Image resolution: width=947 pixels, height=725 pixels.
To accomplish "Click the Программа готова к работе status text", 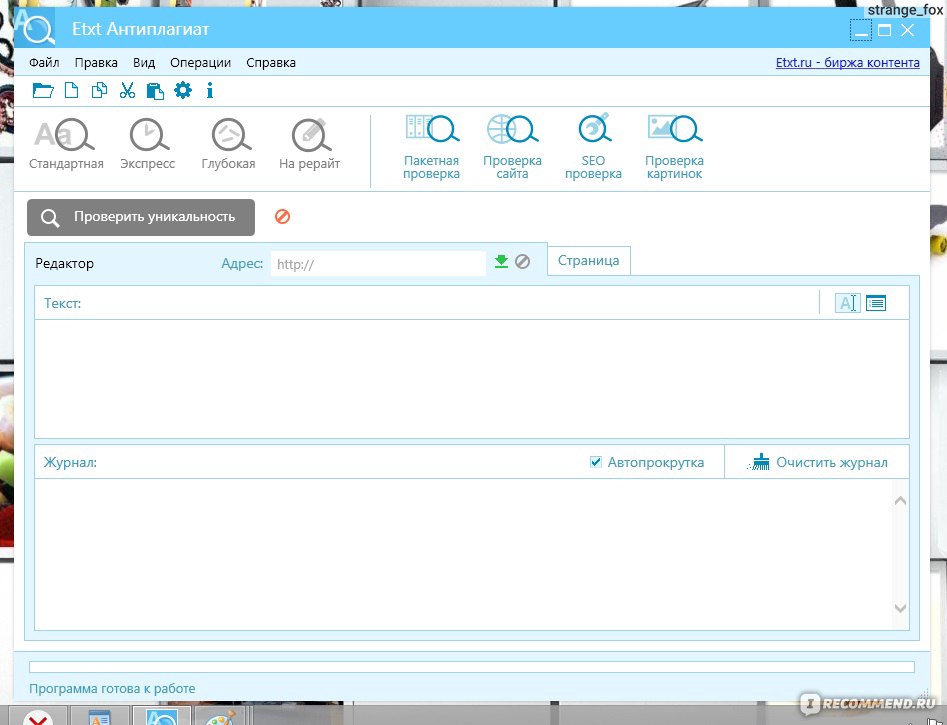I will [x=112, y=689].
